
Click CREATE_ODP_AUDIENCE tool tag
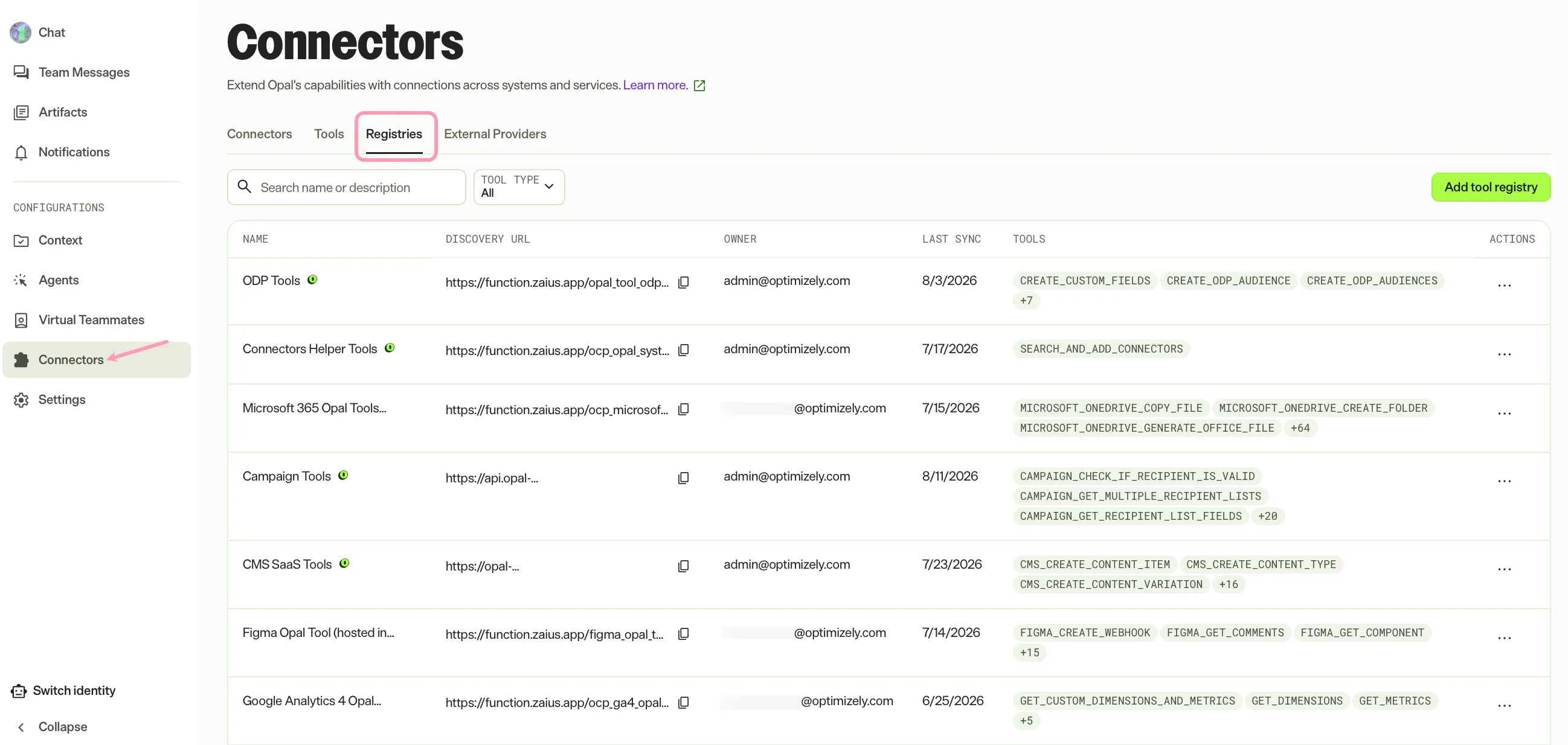[x=1228, y=281]
